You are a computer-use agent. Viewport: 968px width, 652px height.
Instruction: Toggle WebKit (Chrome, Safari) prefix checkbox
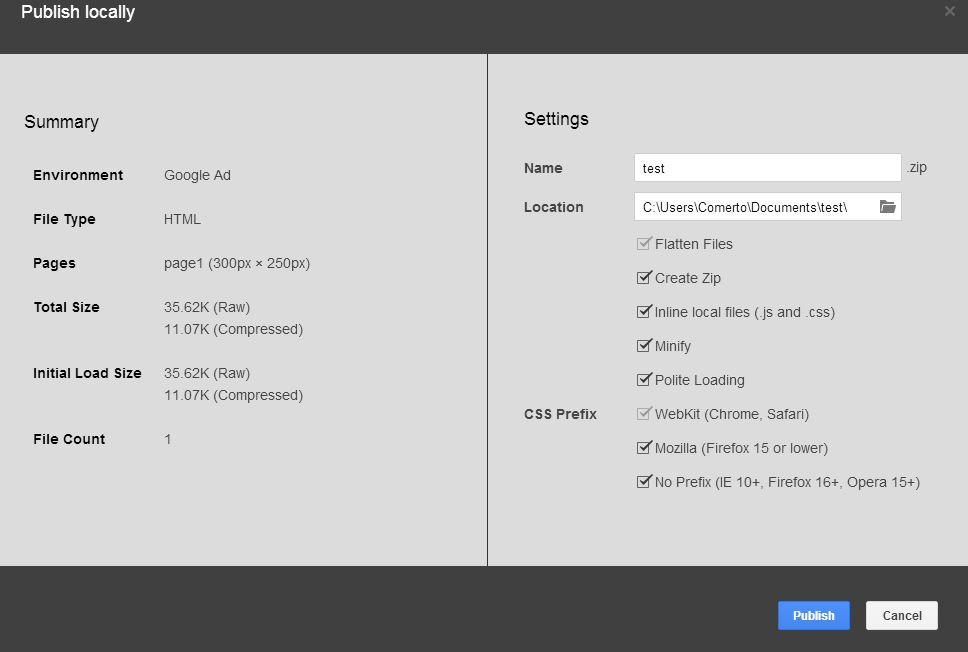pyautogui.click(x=644, y=413)
